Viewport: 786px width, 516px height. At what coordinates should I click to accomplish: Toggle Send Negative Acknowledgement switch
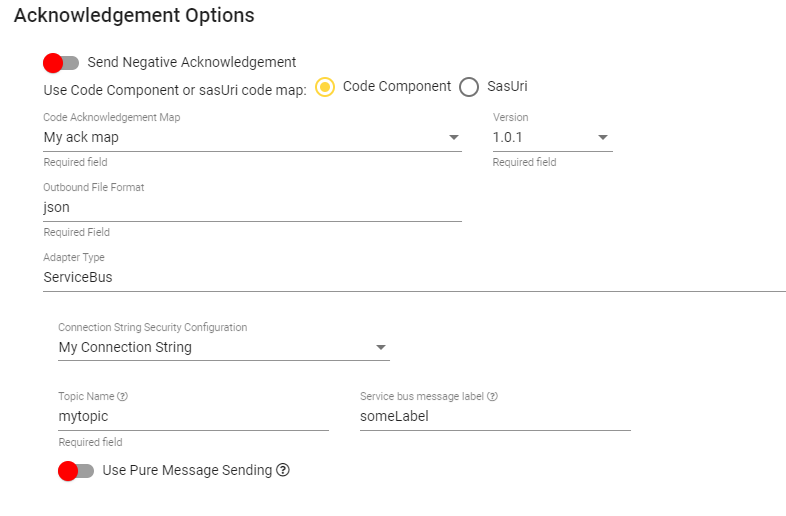click(x=61, y=63)
